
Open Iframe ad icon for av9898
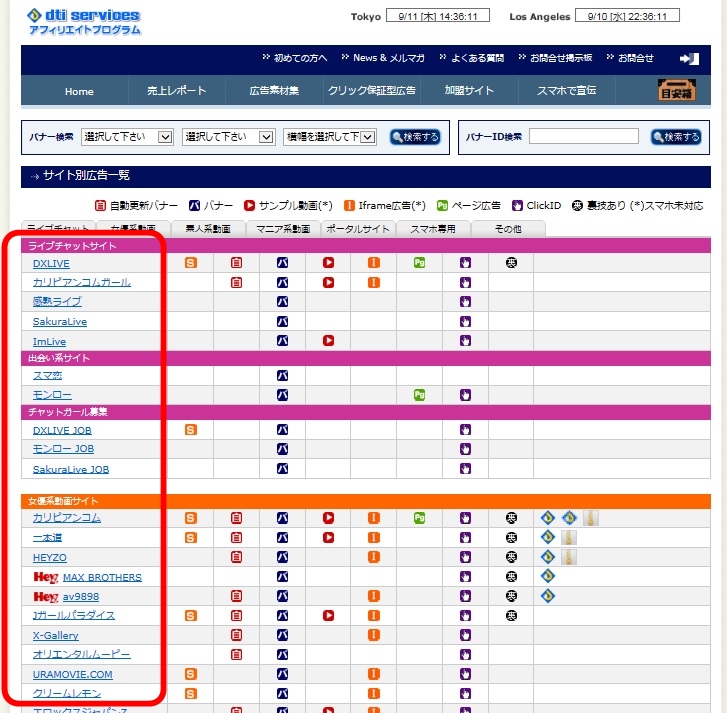click(374, 596)
